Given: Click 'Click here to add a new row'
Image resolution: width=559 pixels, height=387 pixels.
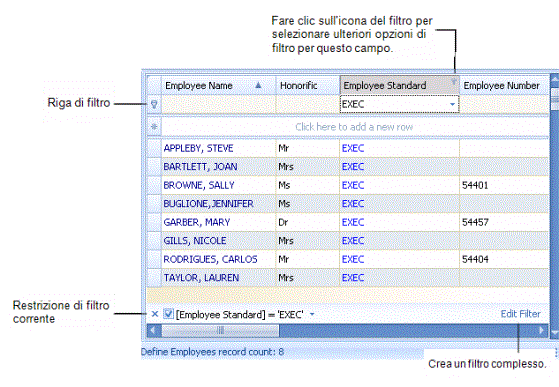Looking at the screenshot, I should [354, 127].
